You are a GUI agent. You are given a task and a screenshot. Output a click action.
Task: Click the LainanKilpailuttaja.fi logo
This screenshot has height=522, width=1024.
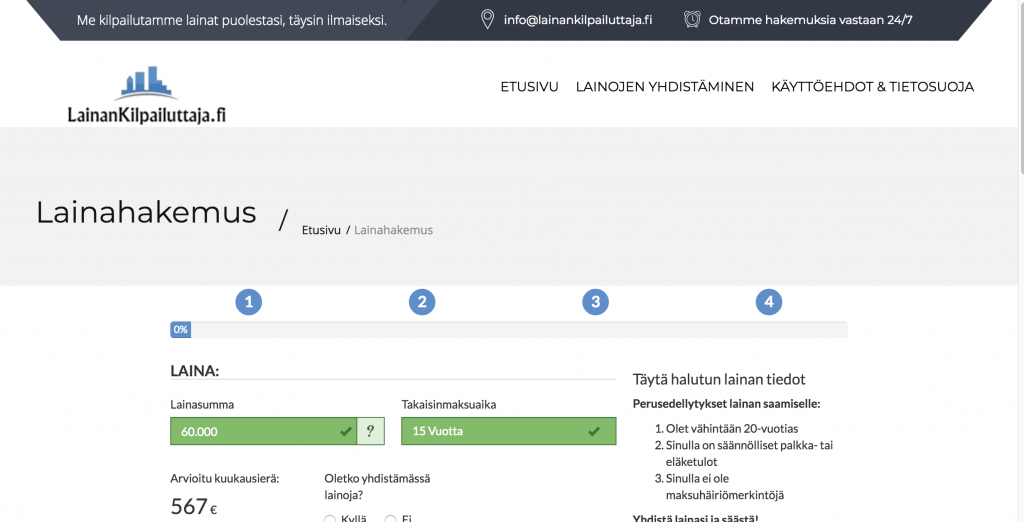point(146,95)
